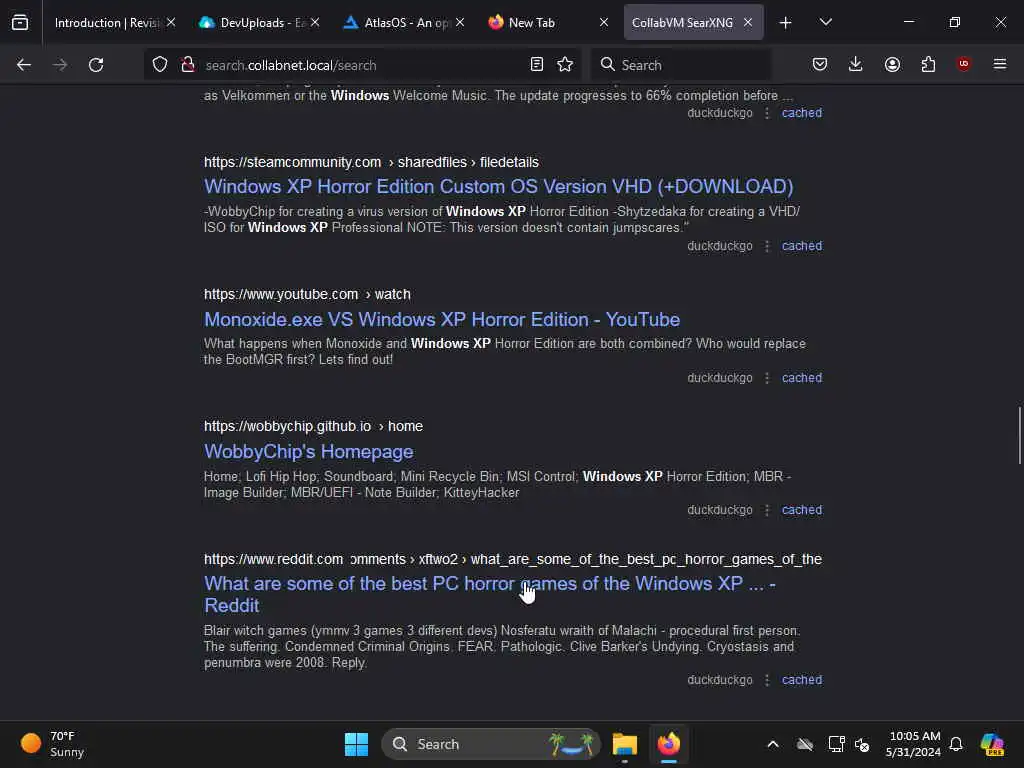Expand options dots beside Reddit result duckduckgo
This screenshot has width=1024, height=768.
coord(767,680)
